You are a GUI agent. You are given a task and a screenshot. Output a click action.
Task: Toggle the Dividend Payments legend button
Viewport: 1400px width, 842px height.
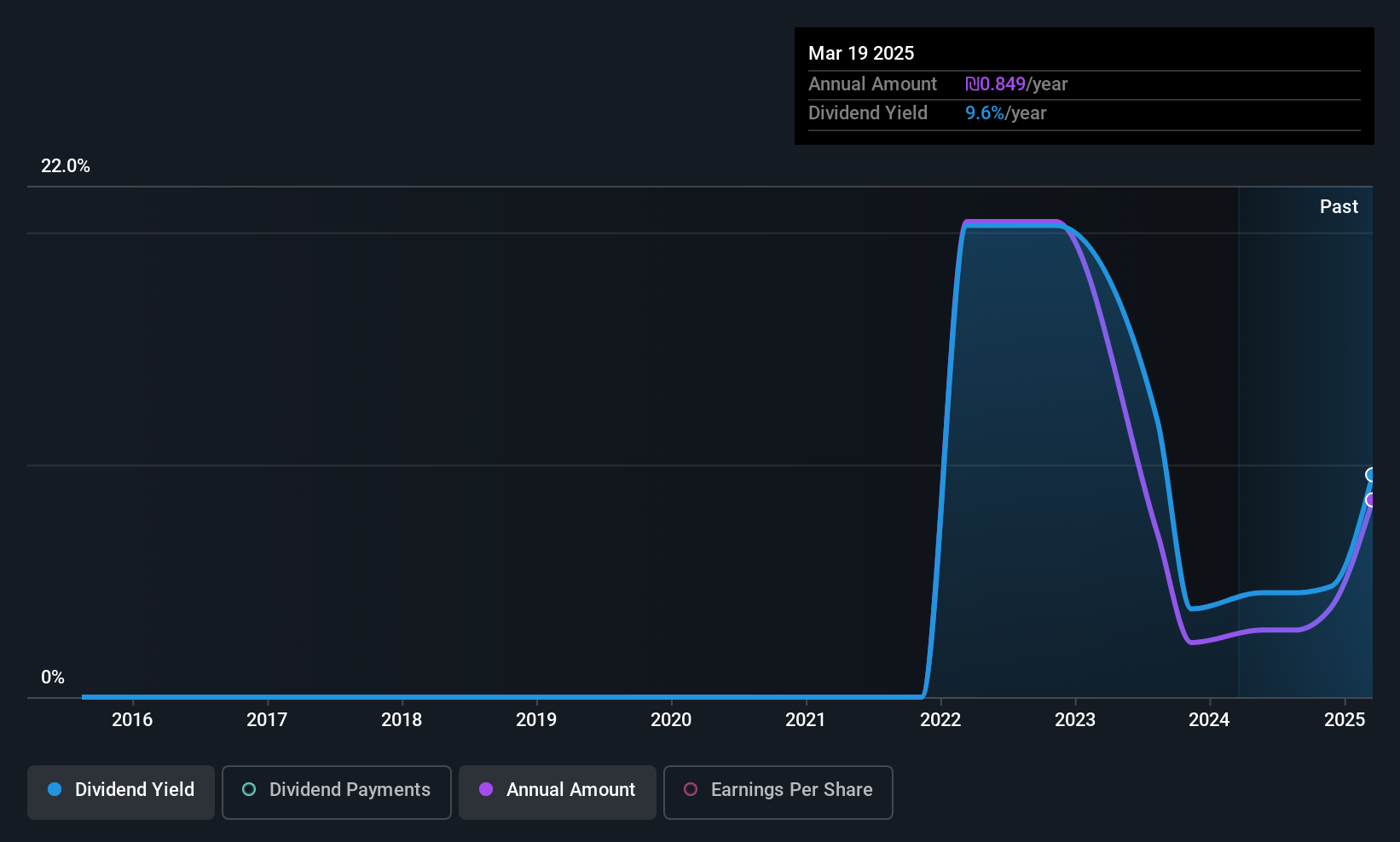337,793
